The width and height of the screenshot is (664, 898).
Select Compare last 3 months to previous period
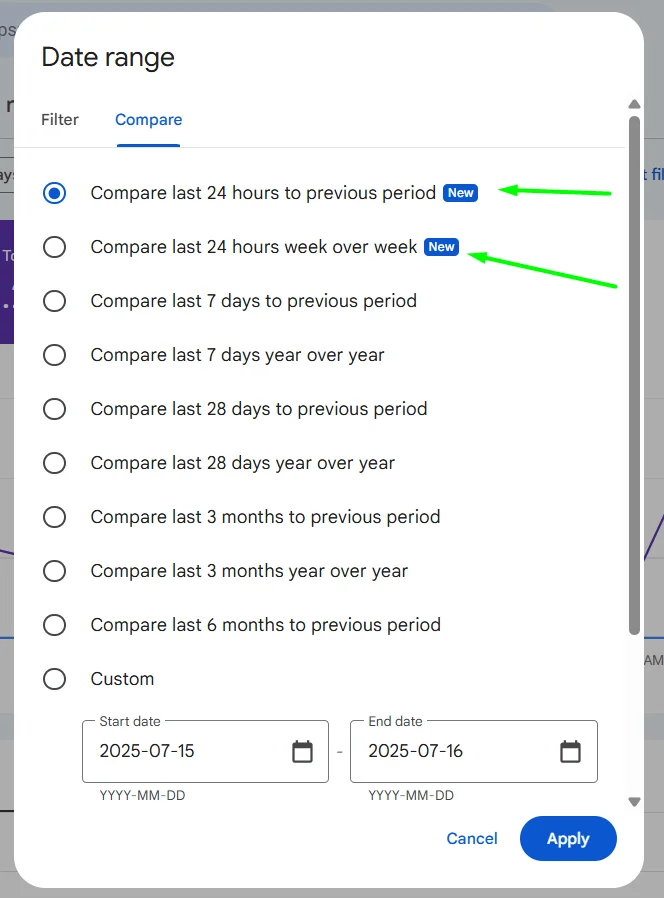(x=54, y=517)
